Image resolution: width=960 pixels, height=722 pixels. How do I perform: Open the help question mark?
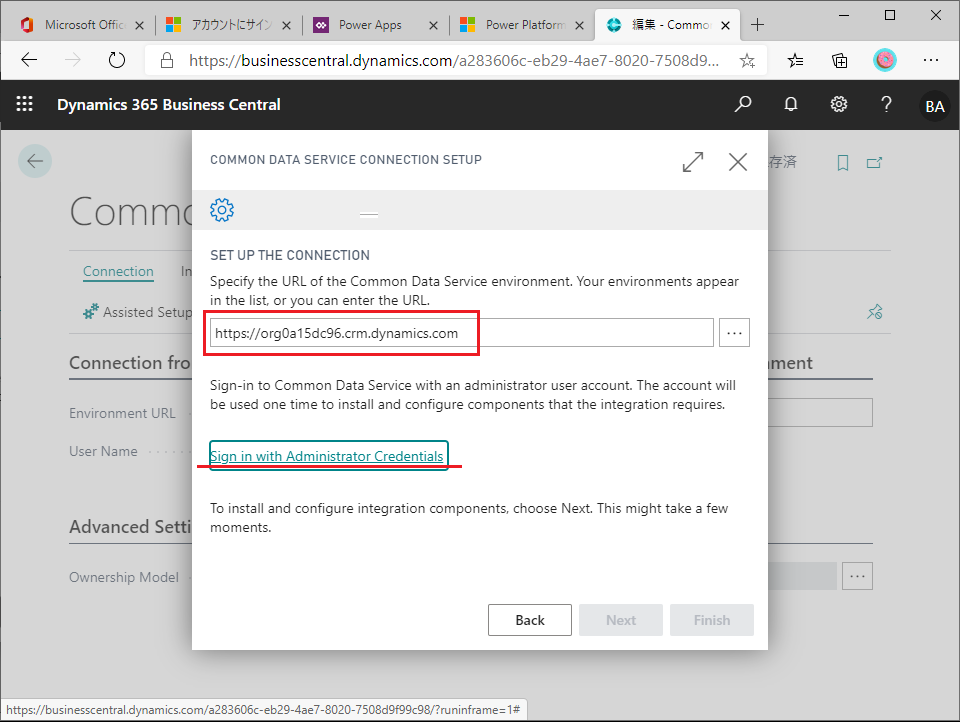[x=886, y=104]
